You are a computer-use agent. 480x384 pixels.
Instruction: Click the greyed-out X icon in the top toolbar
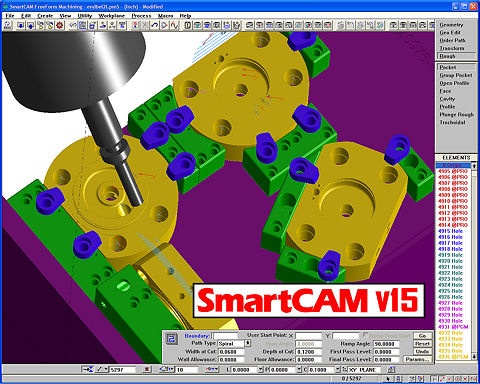(145, 25)
